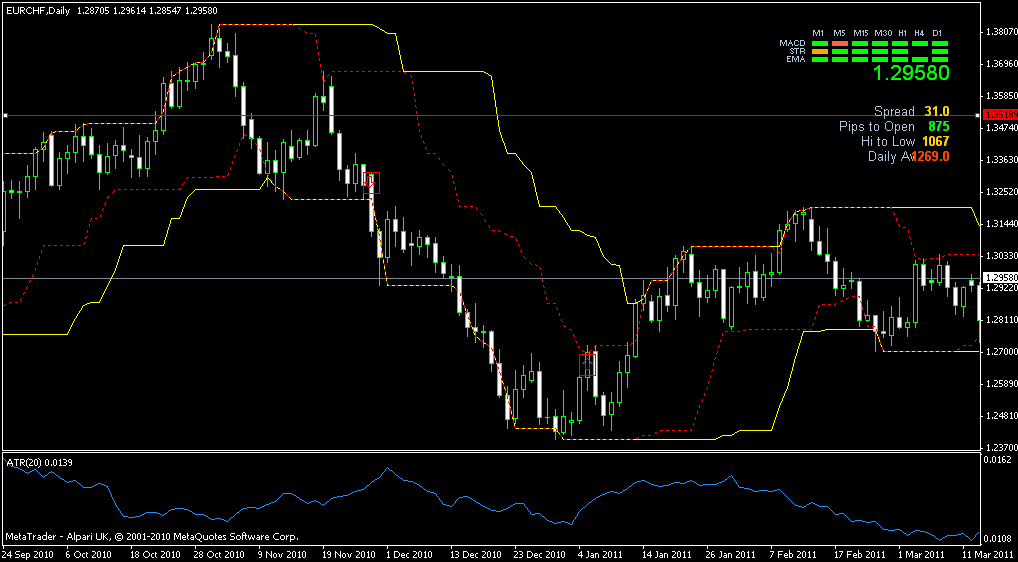
Task: Click the green EMA M5 signal bar
Action: (840, 60)
